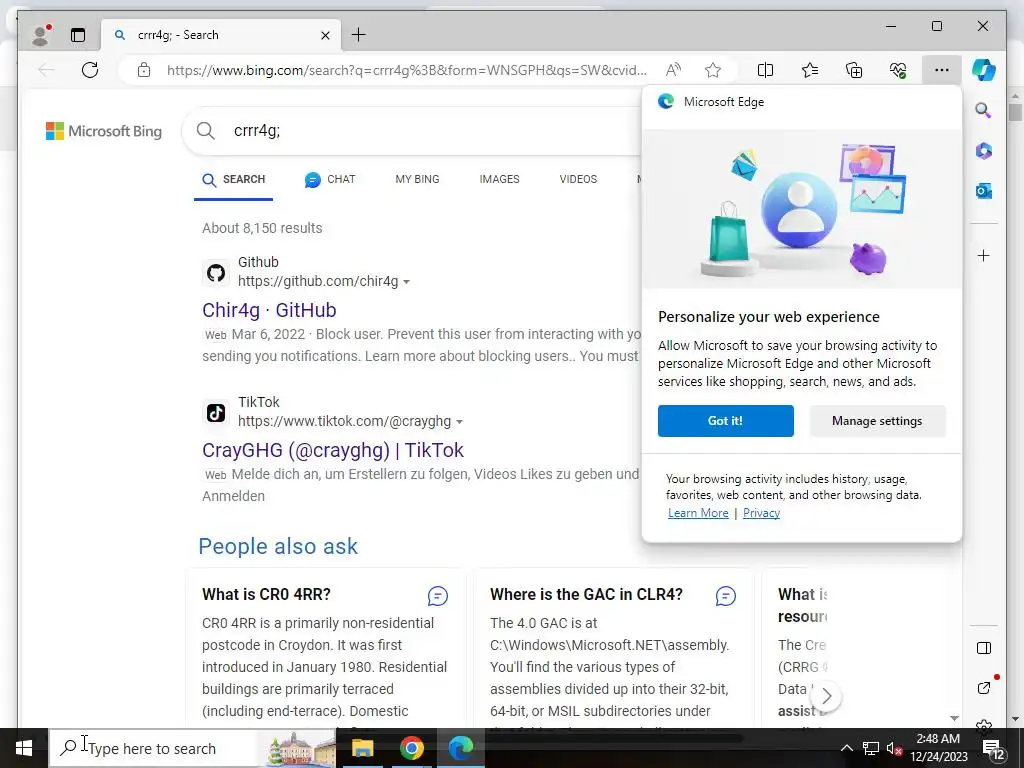Screen dimensions: 1024x768
Task: Open Browser essentials heart icon
Action: (898, 70)
